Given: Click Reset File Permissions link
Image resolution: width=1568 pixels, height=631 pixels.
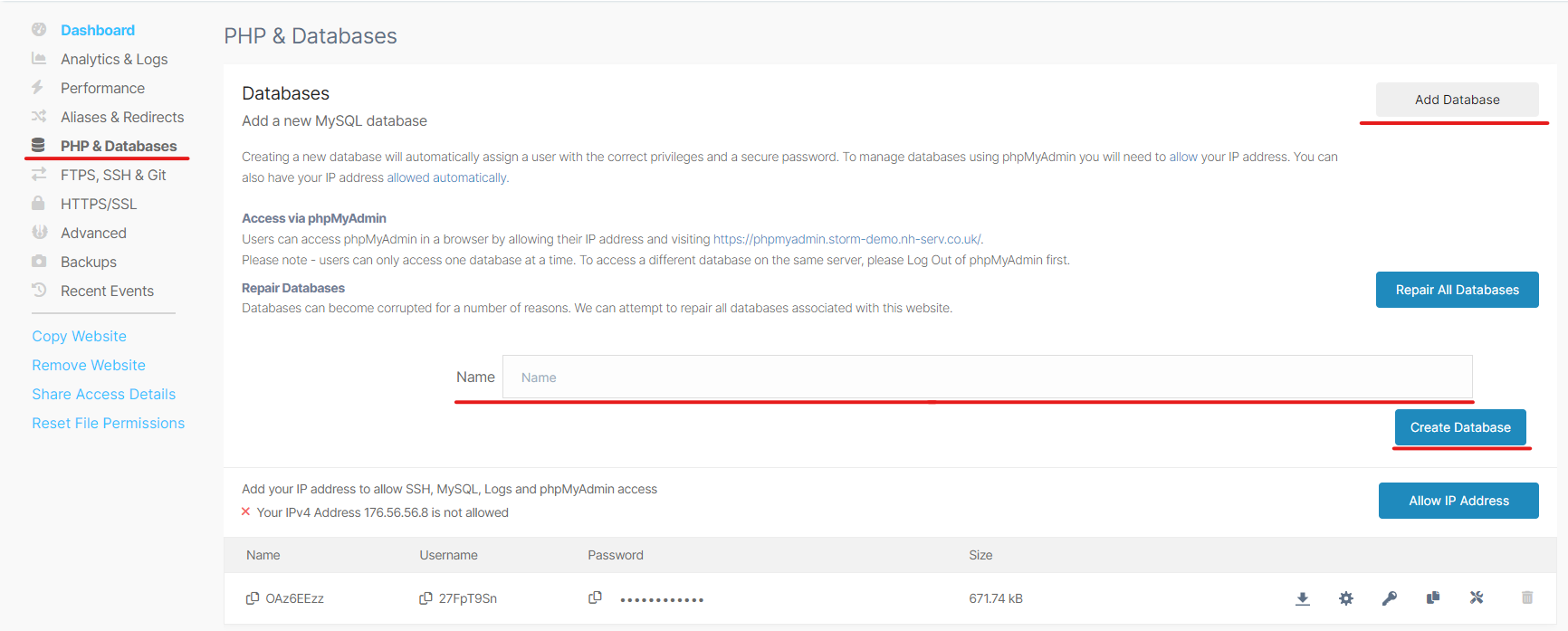Looking at the screenshot, I should (109, 423).
